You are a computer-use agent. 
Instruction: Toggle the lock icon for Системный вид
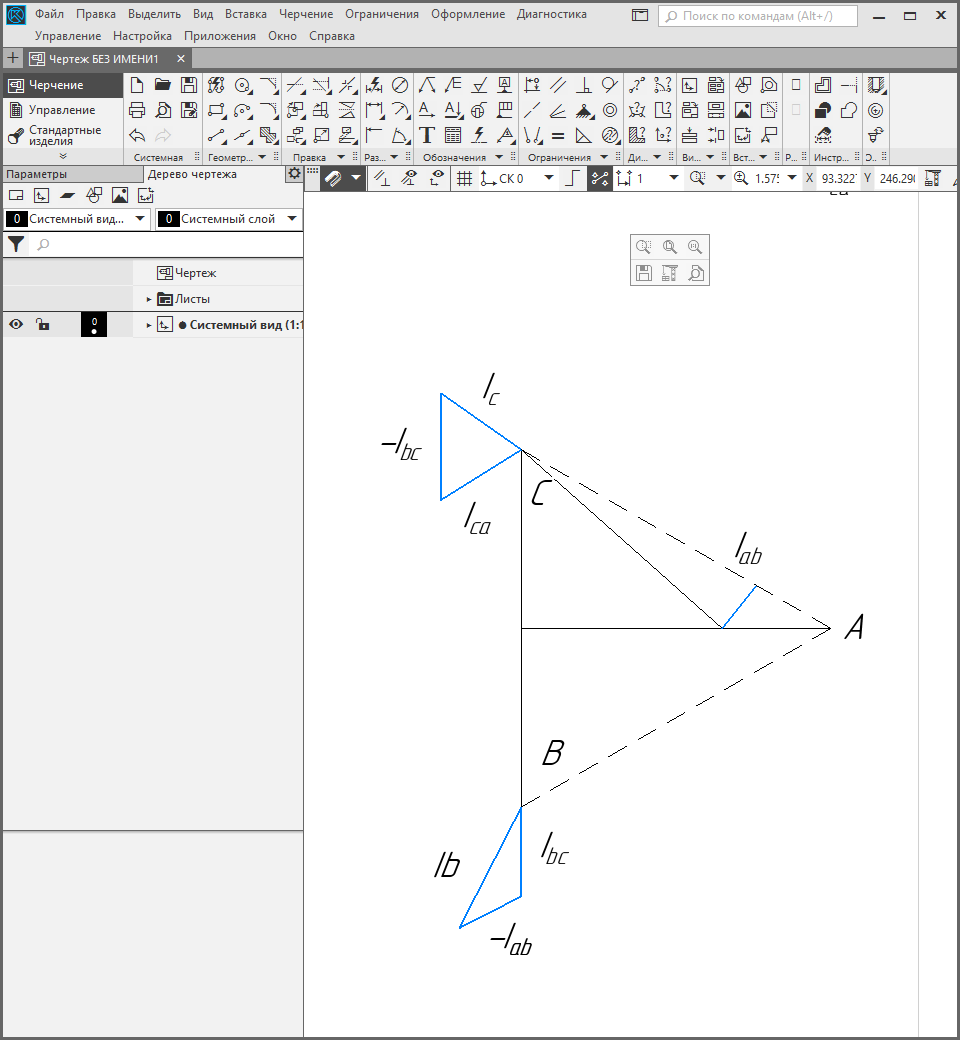tap(42, 324)
